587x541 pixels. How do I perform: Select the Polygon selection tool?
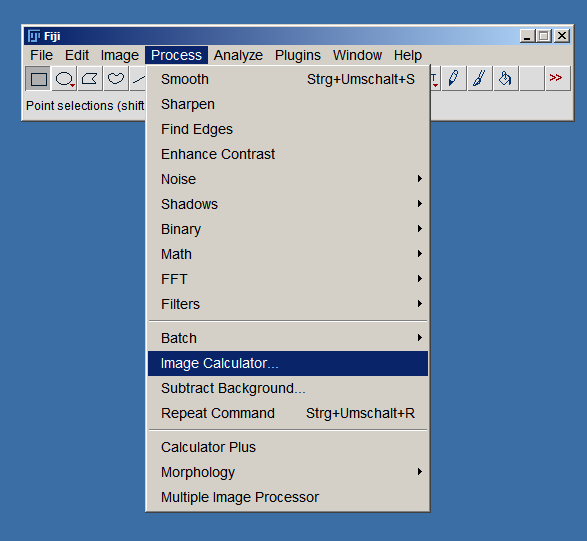(90, 79)
